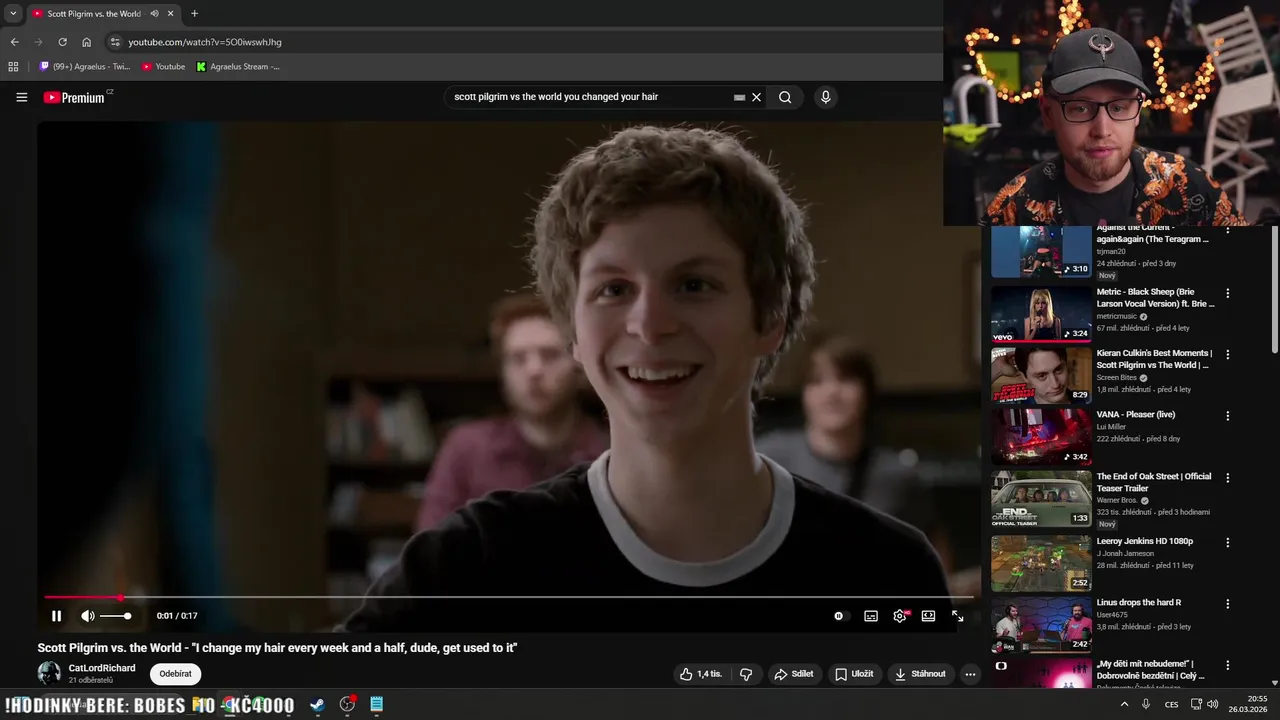Clear the search query with the X
The width and height of the screenshot is (1280, 720).
click(x=757, y=97)
